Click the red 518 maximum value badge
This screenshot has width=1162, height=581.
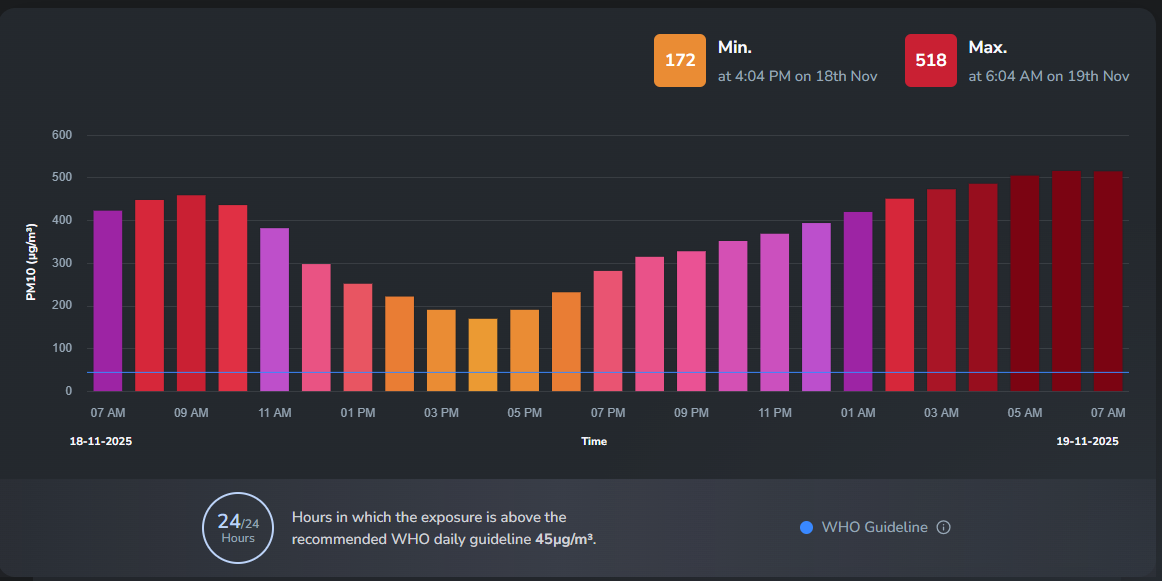(930, 60)
